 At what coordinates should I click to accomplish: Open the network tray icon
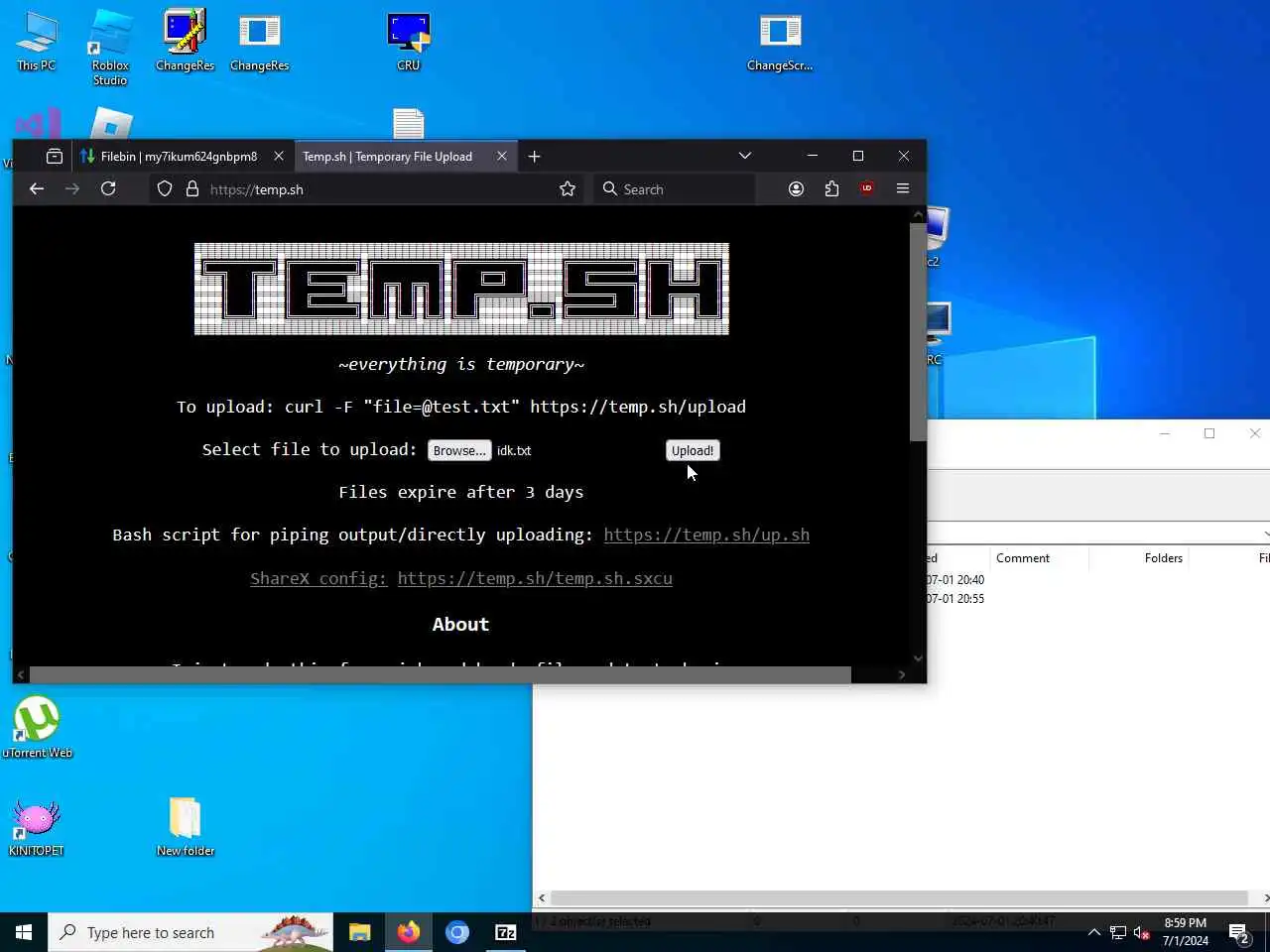(1118, 932)
